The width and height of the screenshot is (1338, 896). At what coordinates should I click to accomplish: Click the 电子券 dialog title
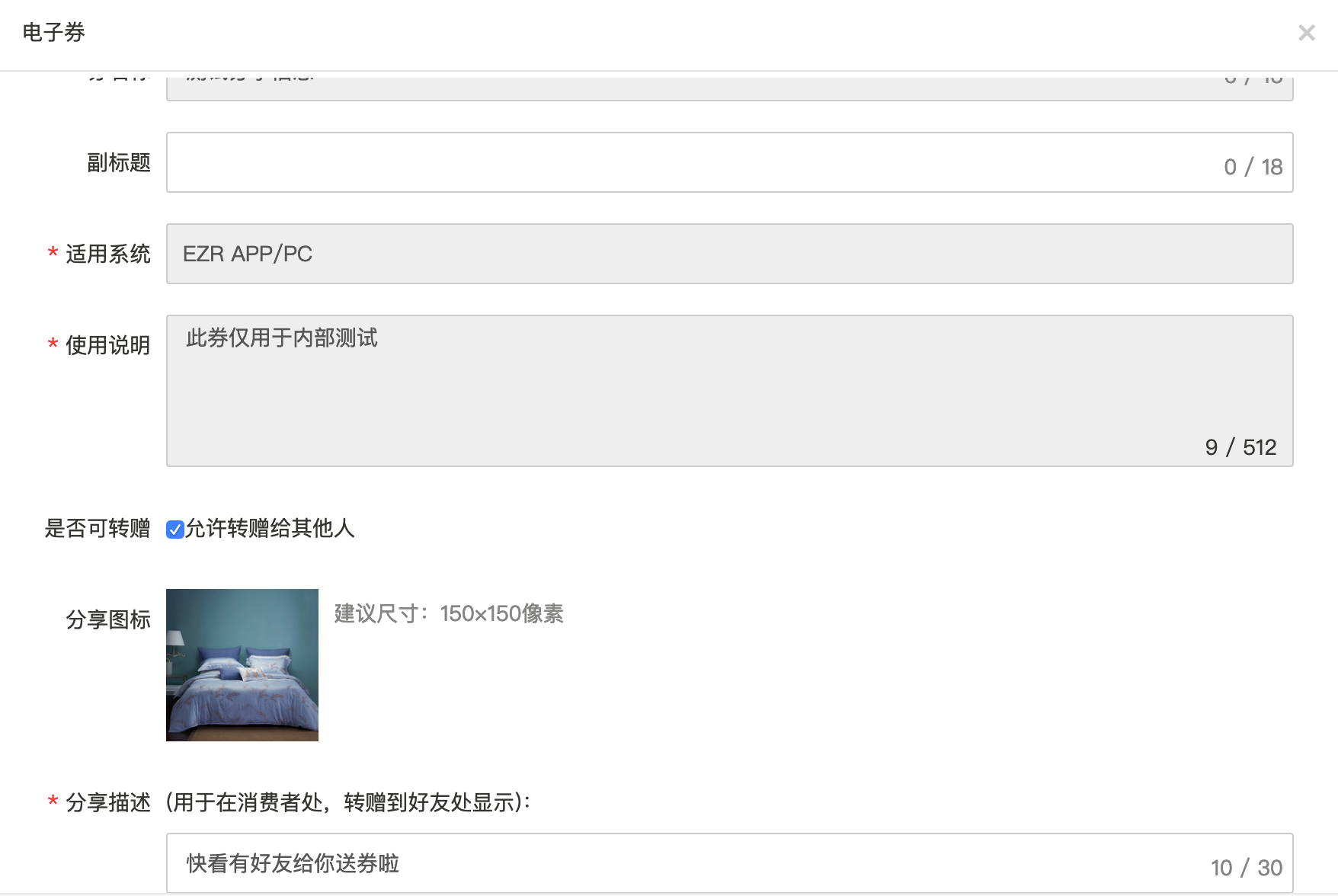click(x=53, y=32)
